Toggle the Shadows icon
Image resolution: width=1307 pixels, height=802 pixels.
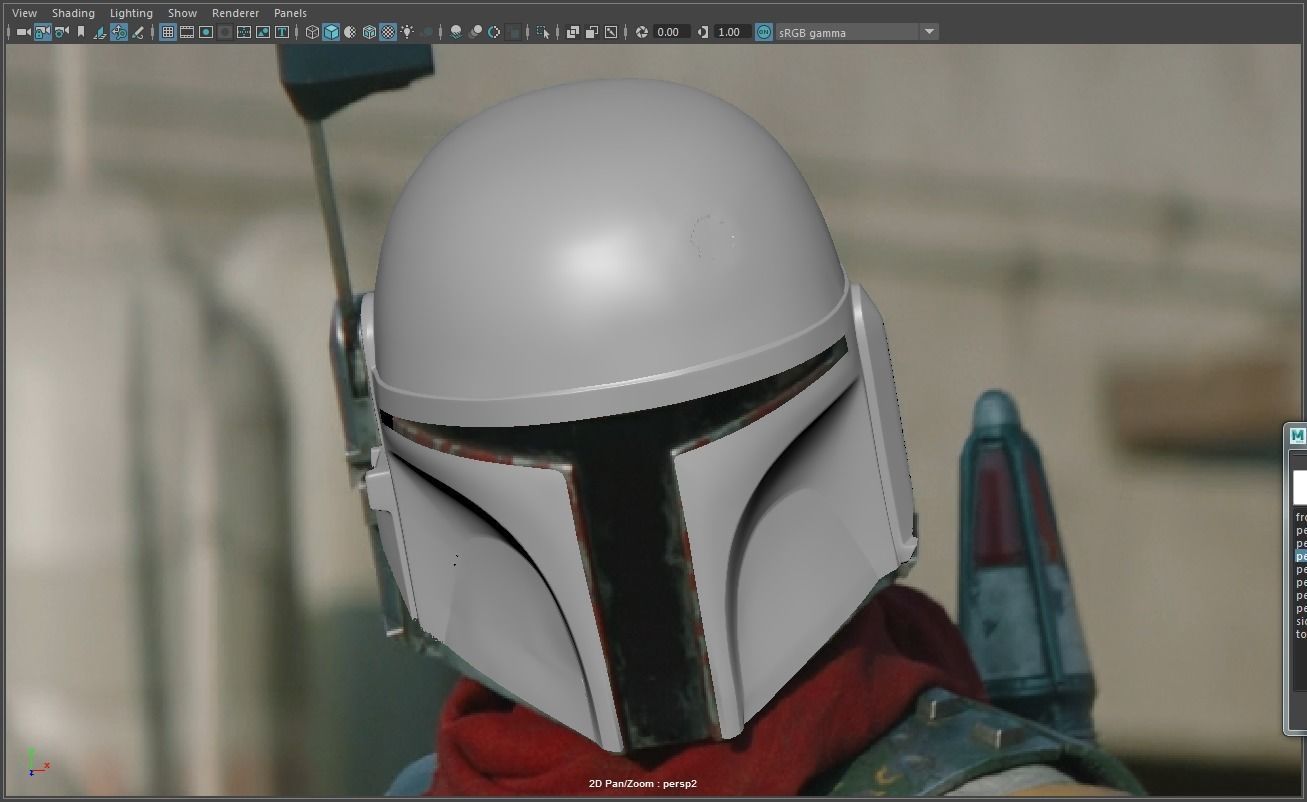(426, 32)
